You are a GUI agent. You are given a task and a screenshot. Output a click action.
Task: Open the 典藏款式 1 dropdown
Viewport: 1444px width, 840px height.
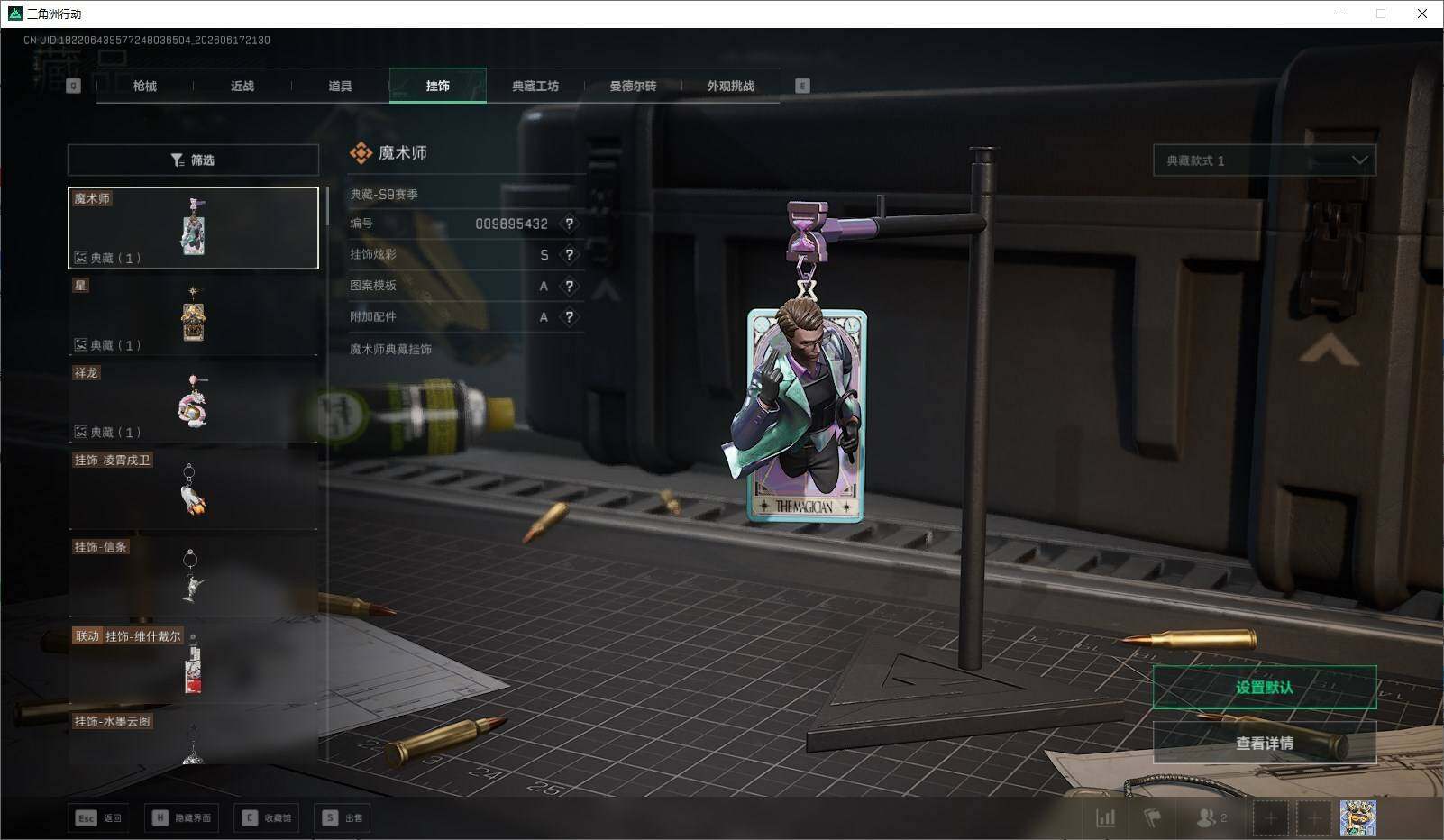tap(1265, 160)
